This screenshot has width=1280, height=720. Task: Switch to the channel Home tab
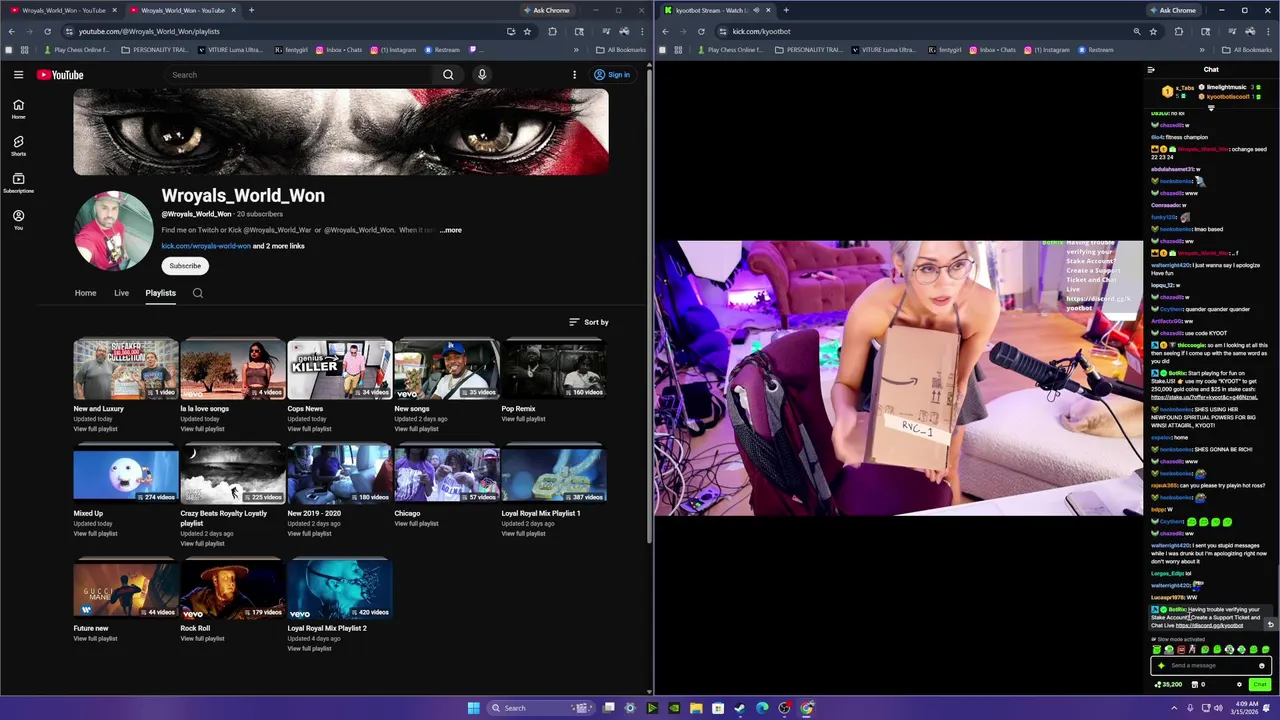click(x=85, y=293)
